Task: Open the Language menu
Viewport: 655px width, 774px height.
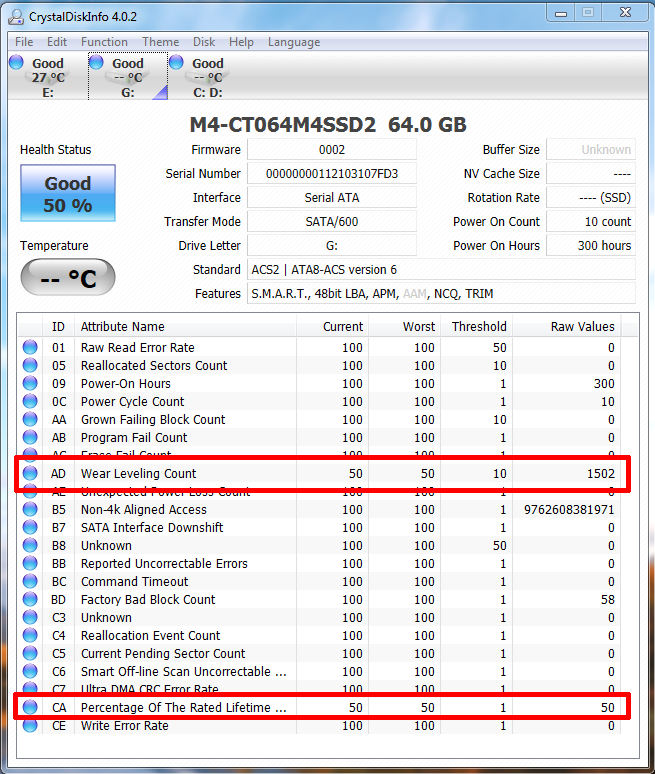Action: [294, 42]
